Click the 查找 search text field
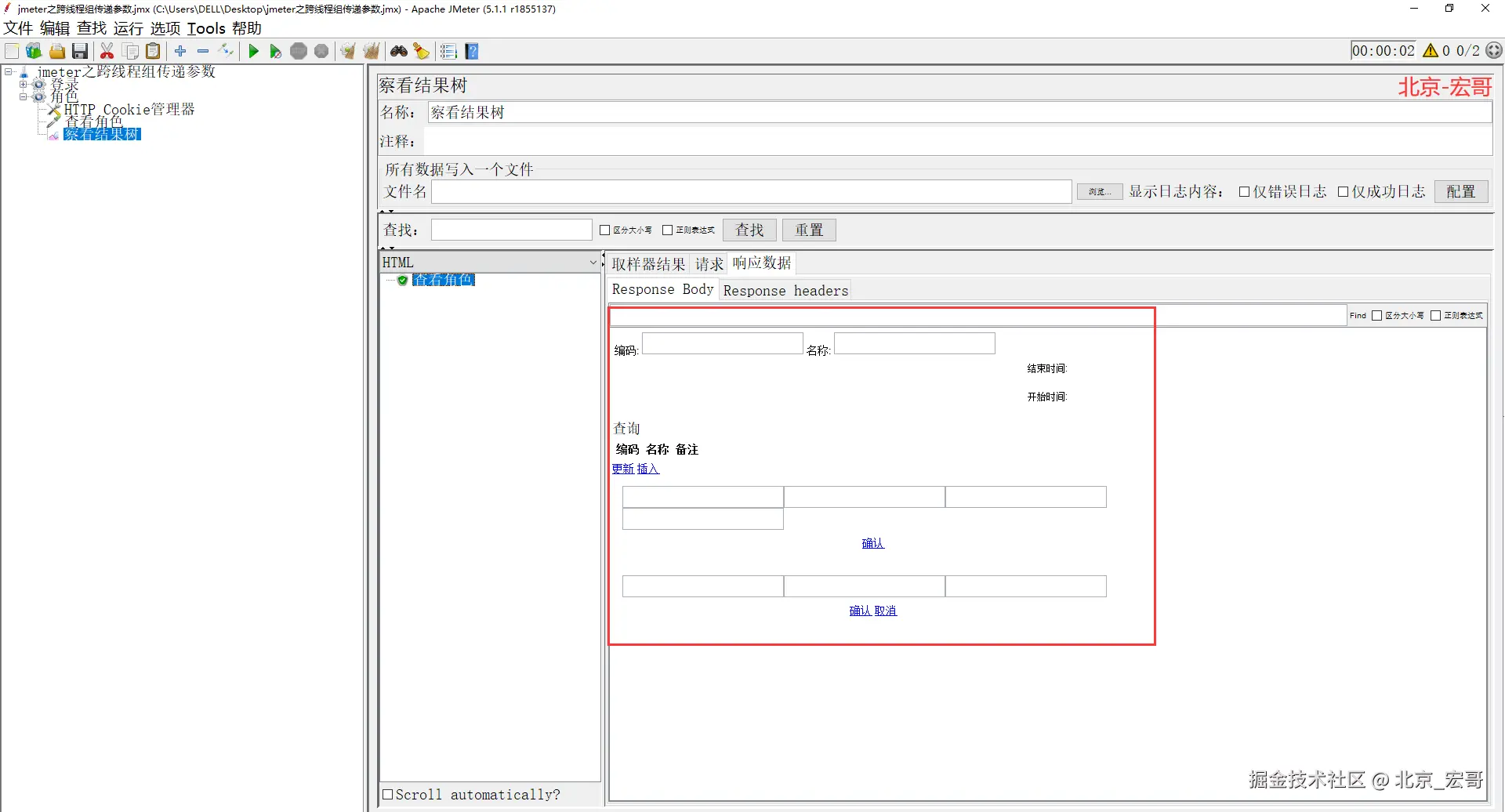 pos(512,230)
